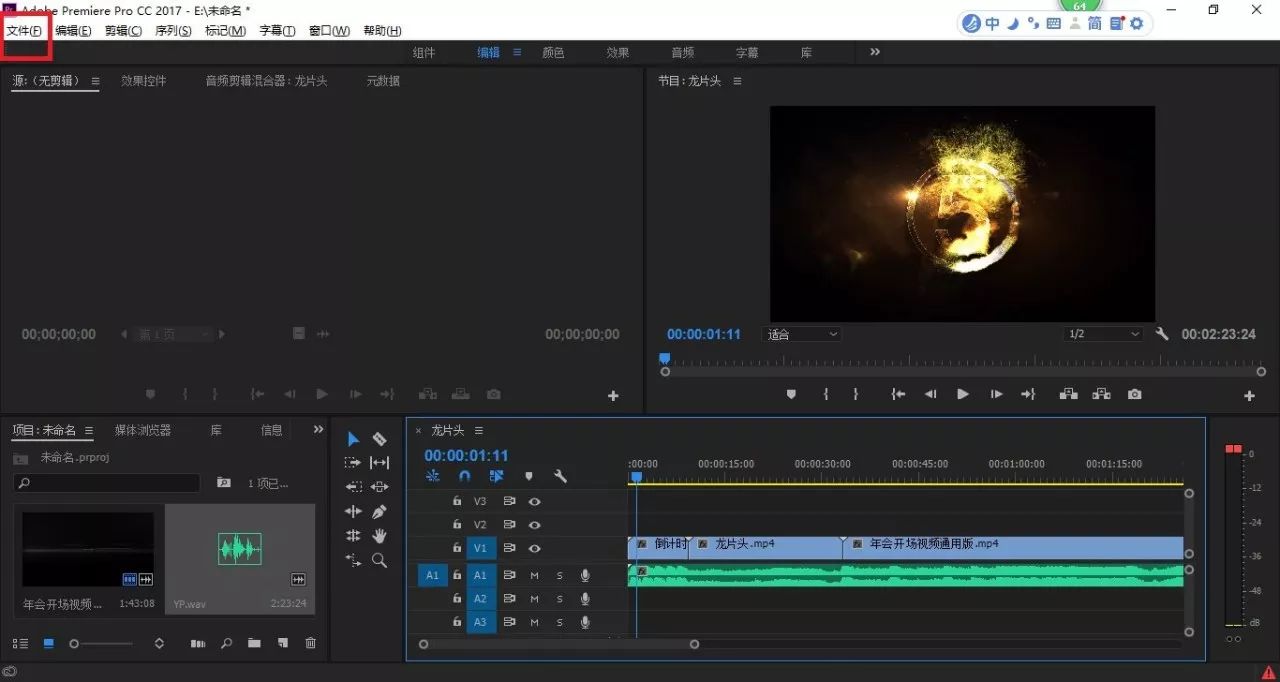Toggle Linked Selection in timeline
The width and height of the screenshot is (1280, 682).
point(497,477)
